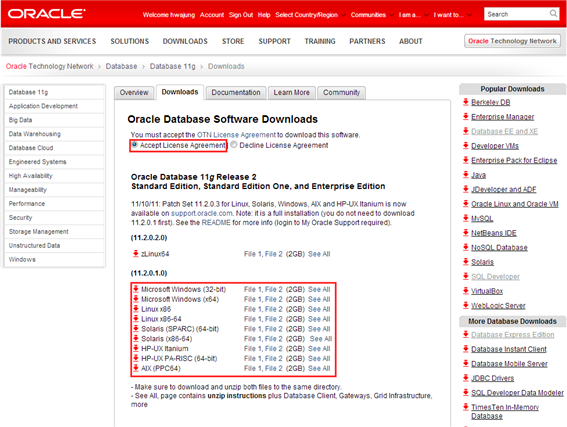
Task: Click the download icon beside Microsoft Windows (32-bit)
Action: click(x=136, y=289)
